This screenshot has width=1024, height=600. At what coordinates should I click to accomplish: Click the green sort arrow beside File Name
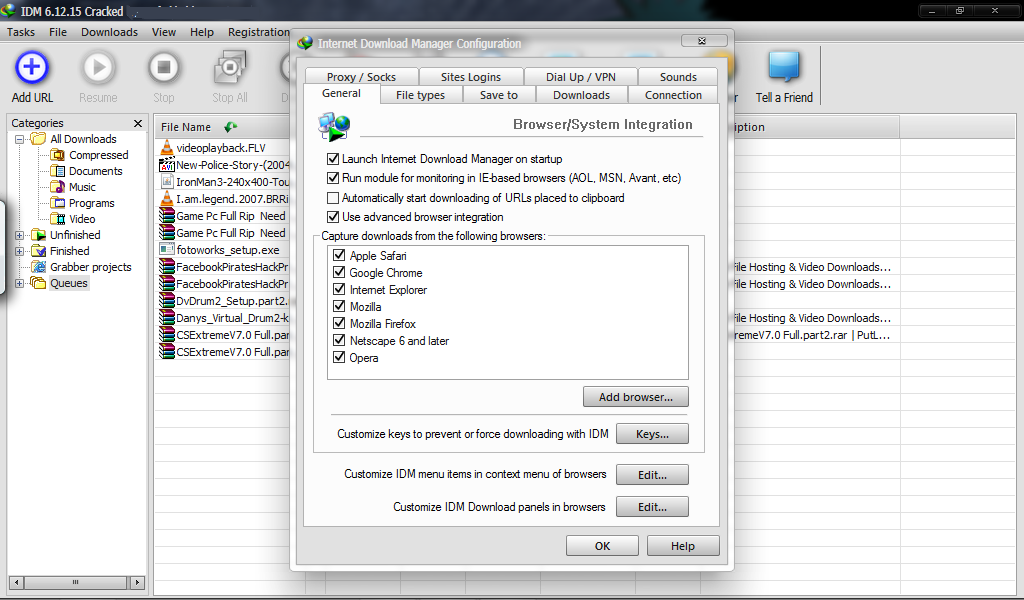pos(230,127)
